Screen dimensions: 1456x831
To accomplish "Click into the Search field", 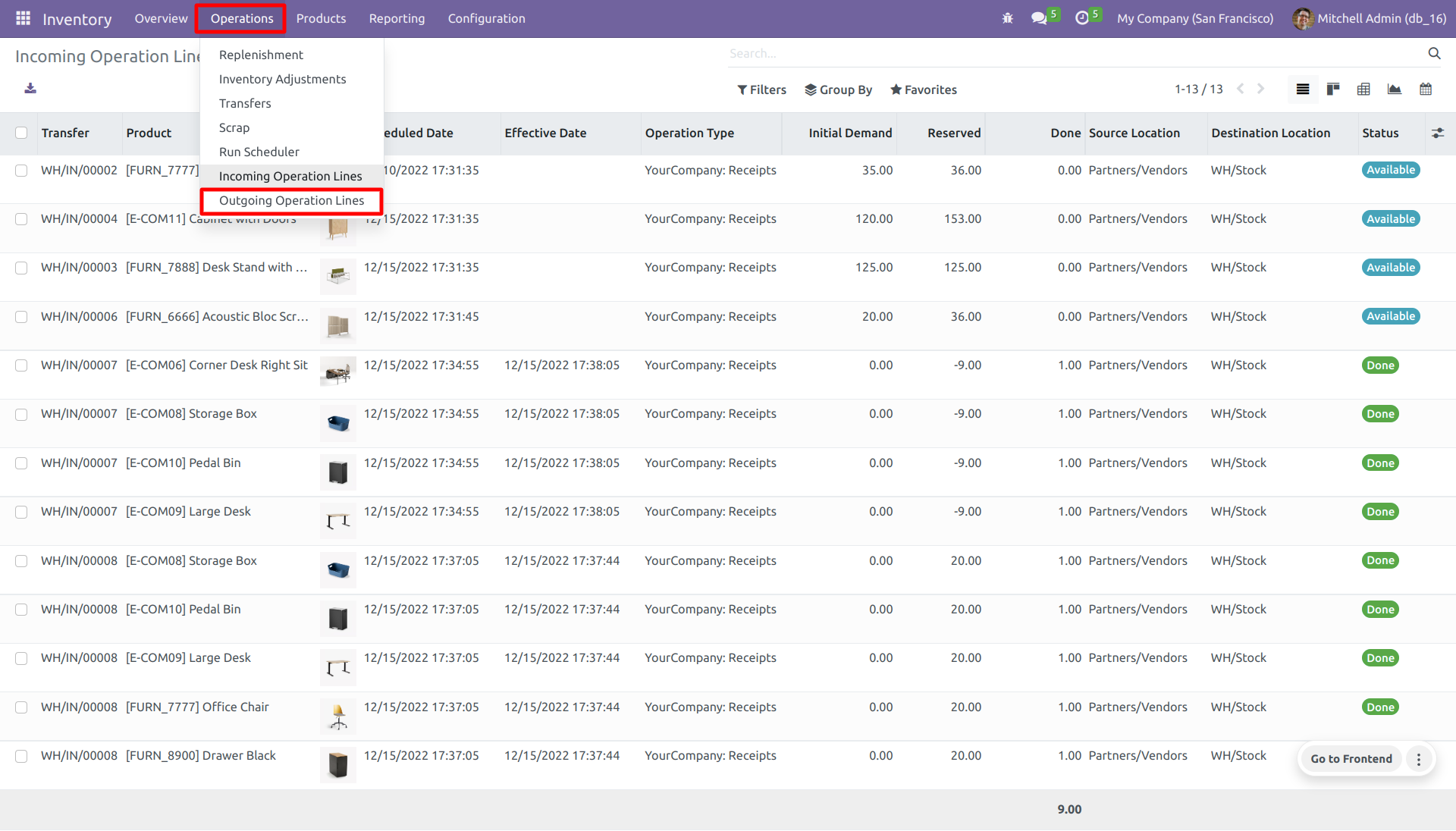I will pos(1062,53).
